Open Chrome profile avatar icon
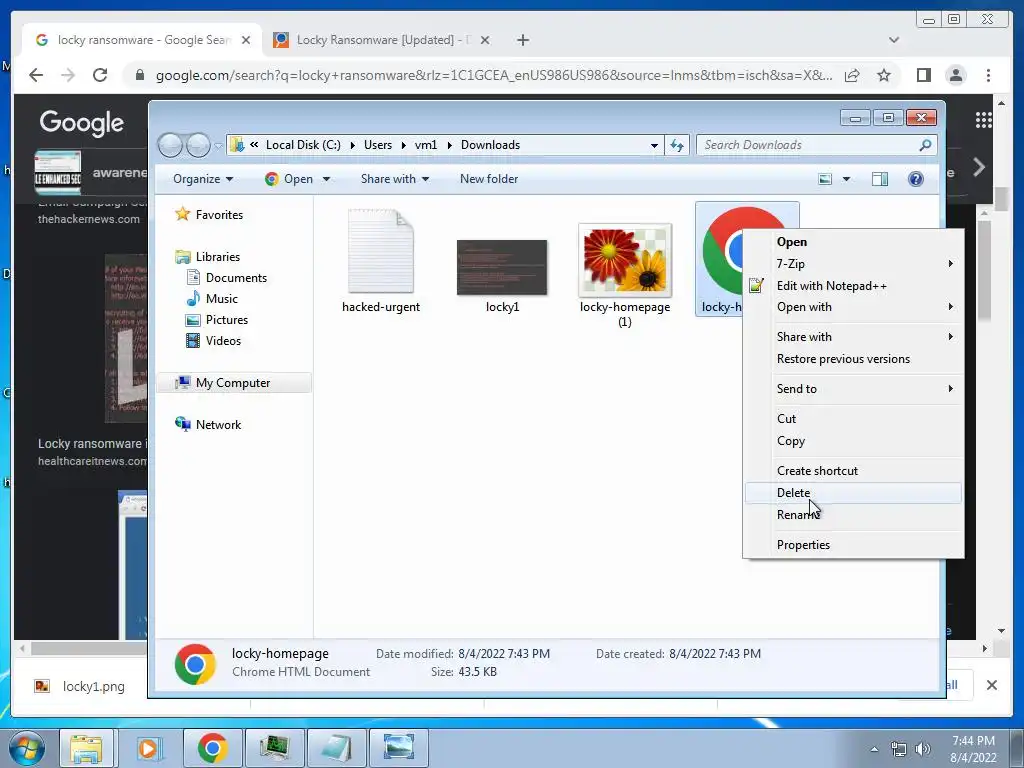The height and width of the screenshot is (768, 1024). (955, 75)
